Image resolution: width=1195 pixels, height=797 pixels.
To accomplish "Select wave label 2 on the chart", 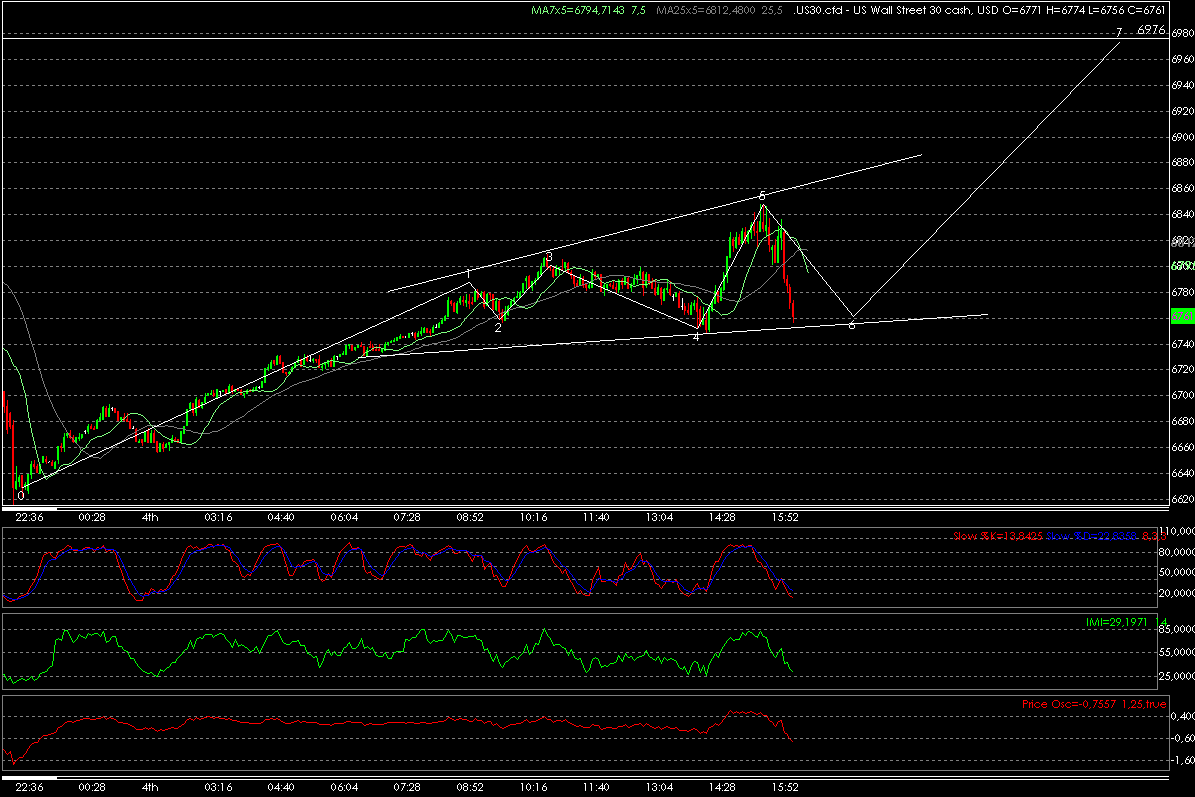I will (498, 328).
